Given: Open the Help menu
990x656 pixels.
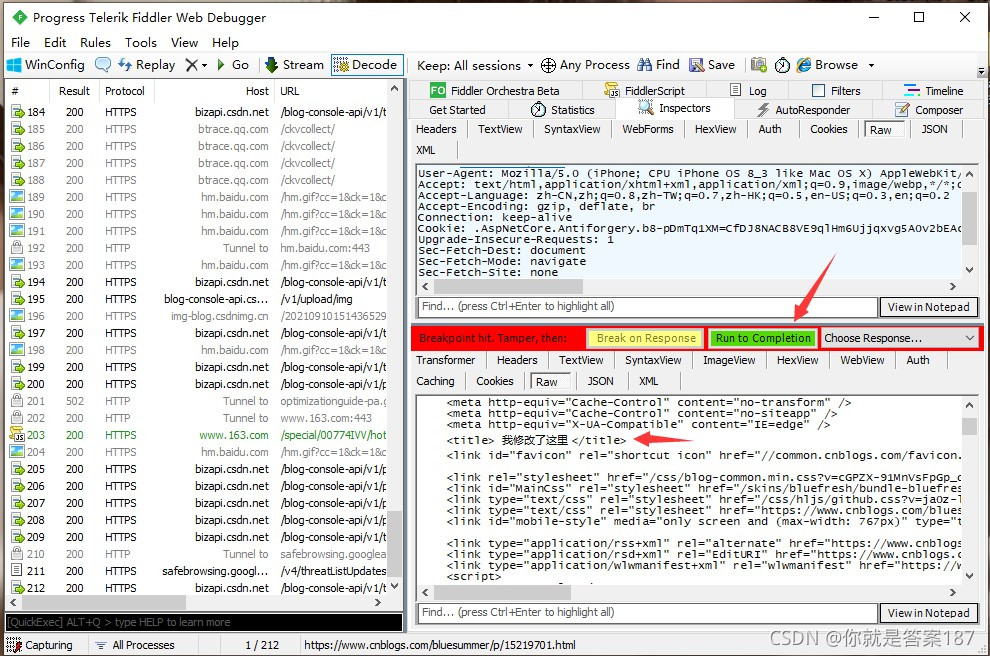Looking at the screenshot, I should click(x=225, y=42).
